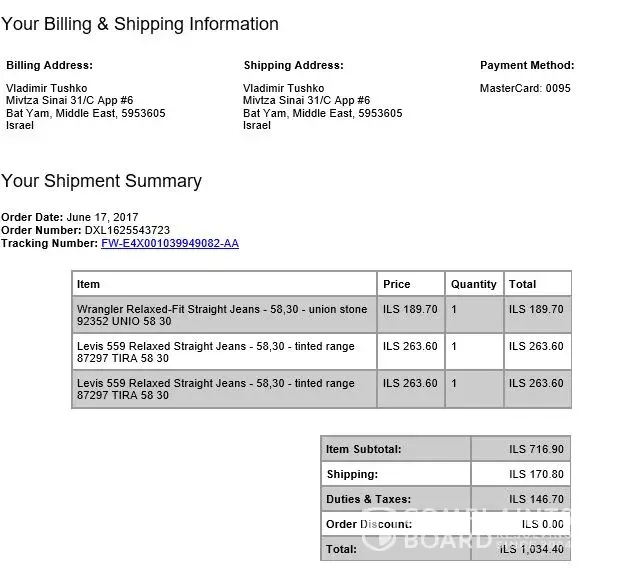
Task: Select the June 17, 2017 order date
Action: (x=102, y=217)
